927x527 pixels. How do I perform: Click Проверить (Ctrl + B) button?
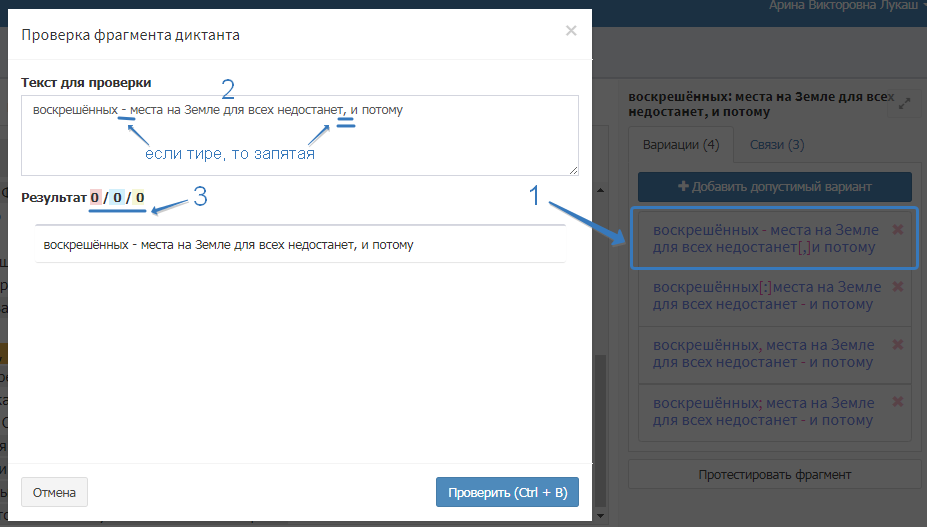coord(507,493)
